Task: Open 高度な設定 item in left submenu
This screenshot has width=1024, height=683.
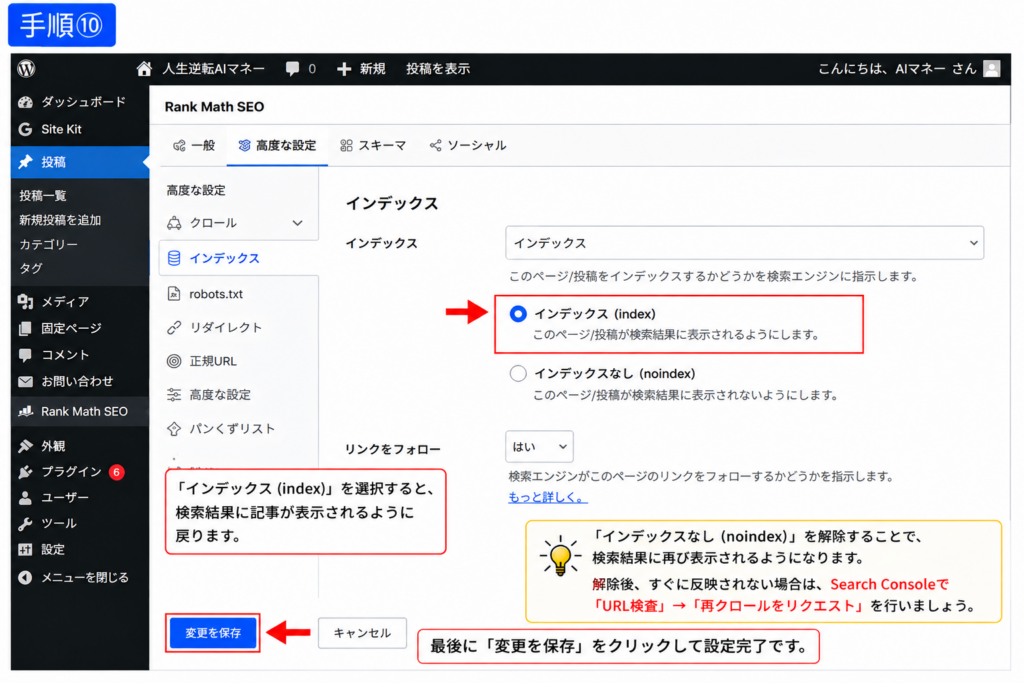Action: pyautogui.click(x=219, y=395)
